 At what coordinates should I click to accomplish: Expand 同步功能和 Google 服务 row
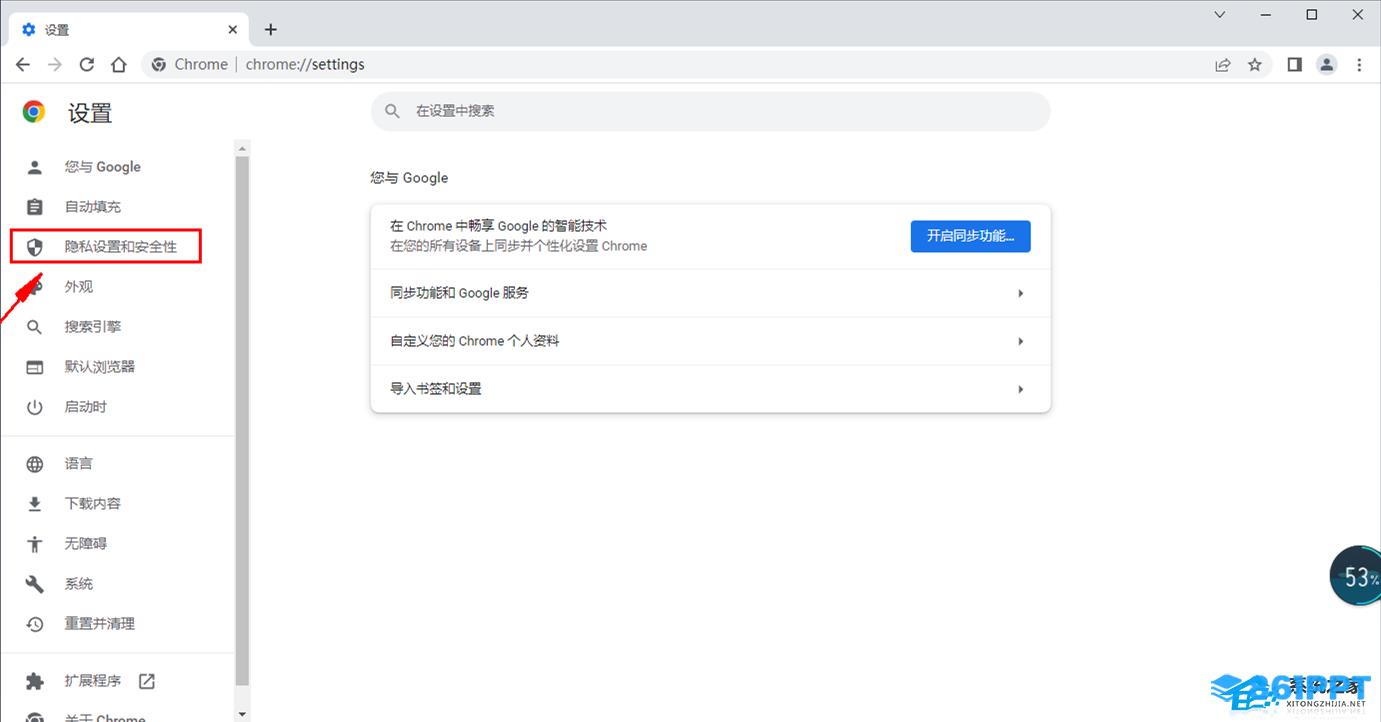click(x=710, y=293)
